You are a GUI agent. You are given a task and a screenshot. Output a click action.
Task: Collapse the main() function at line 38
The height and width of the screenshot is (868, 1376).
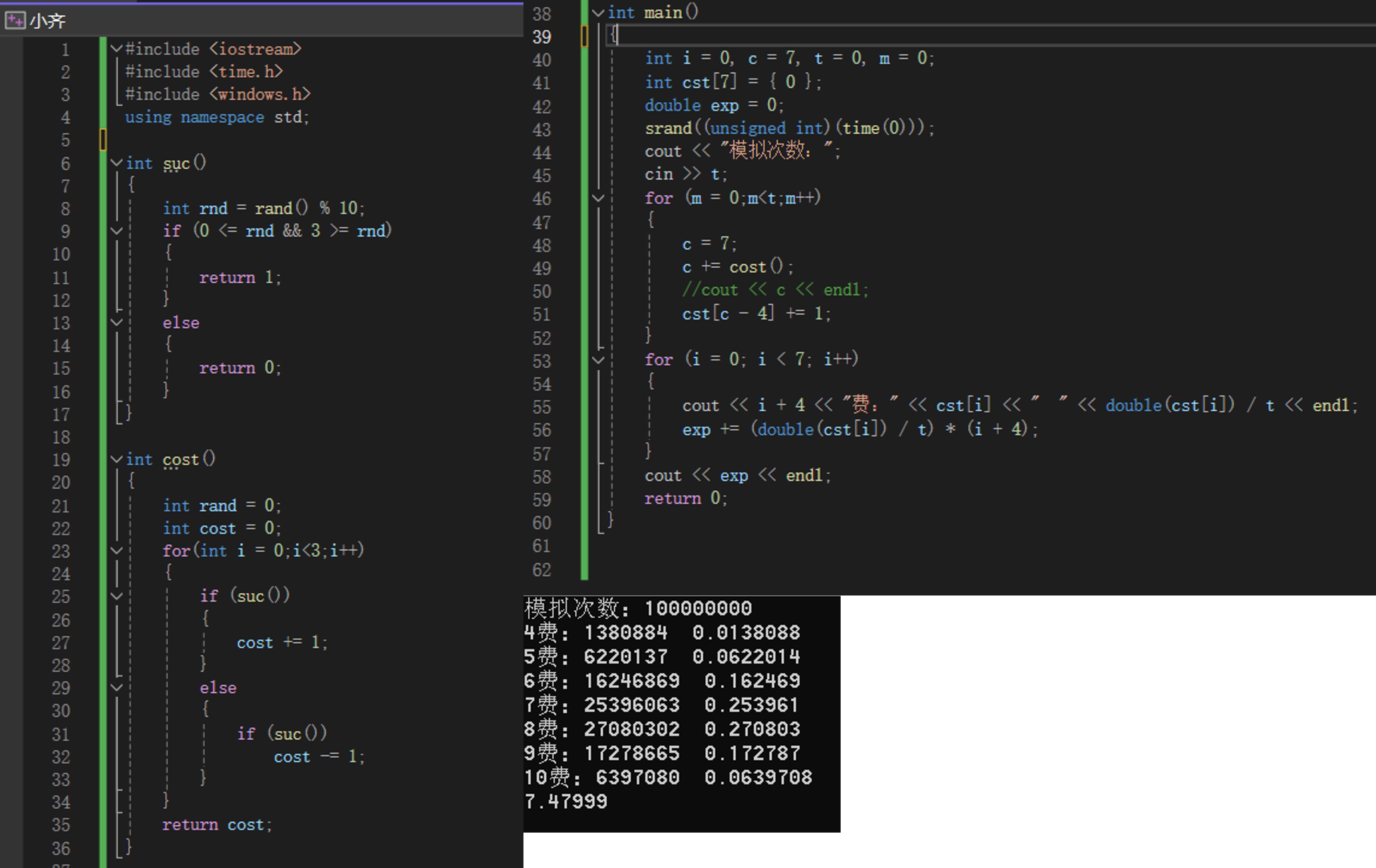pyautogui.click(x=598, y=13)
